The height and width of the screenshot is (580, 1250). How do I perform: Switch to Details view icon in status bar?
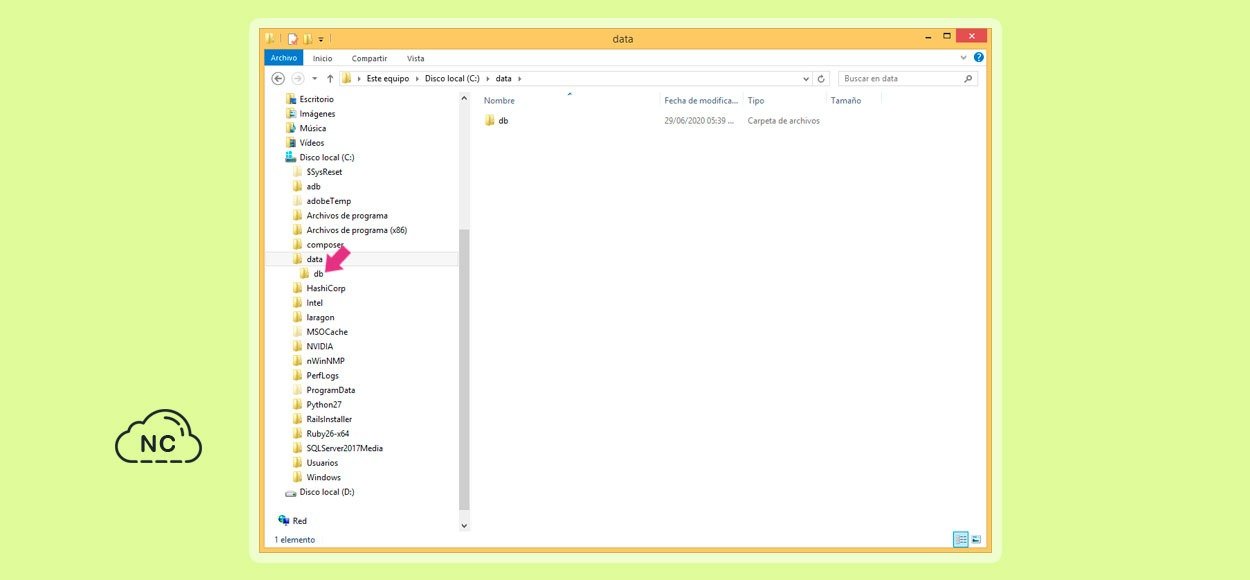tap(961, 539)
